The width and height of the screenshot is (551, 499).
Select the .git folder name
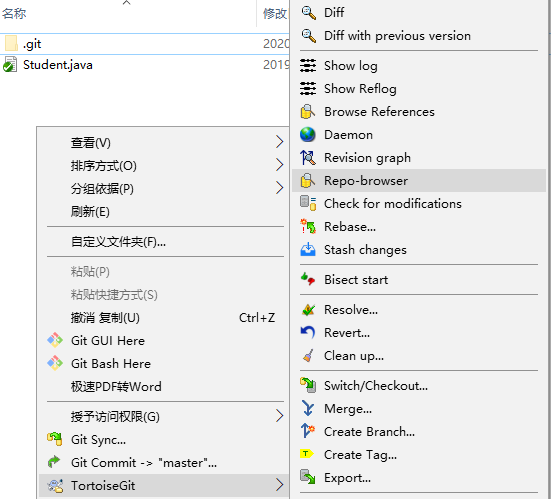click(x=32, y=44)
